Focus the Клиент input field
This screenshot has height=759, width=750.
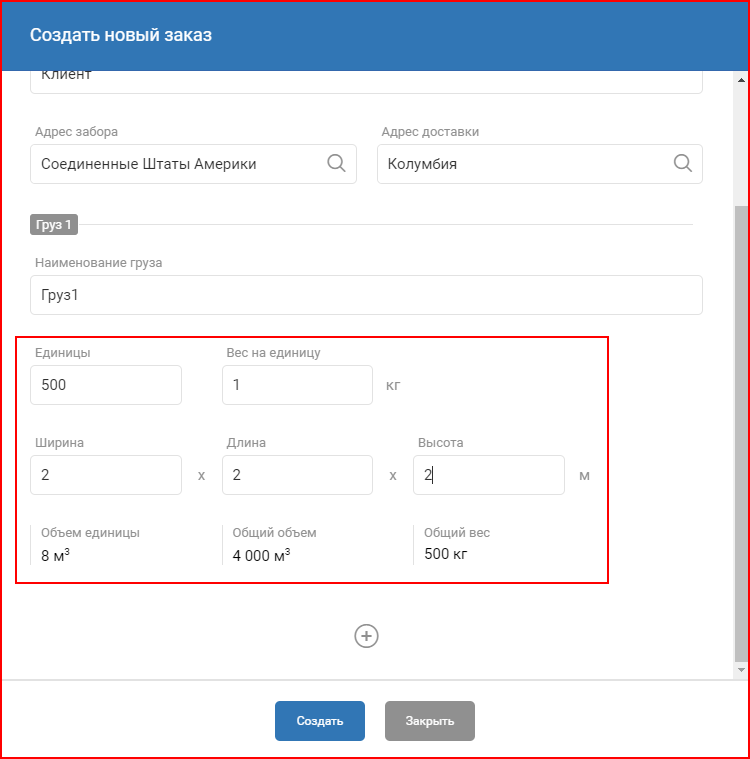tap(366, 81)
